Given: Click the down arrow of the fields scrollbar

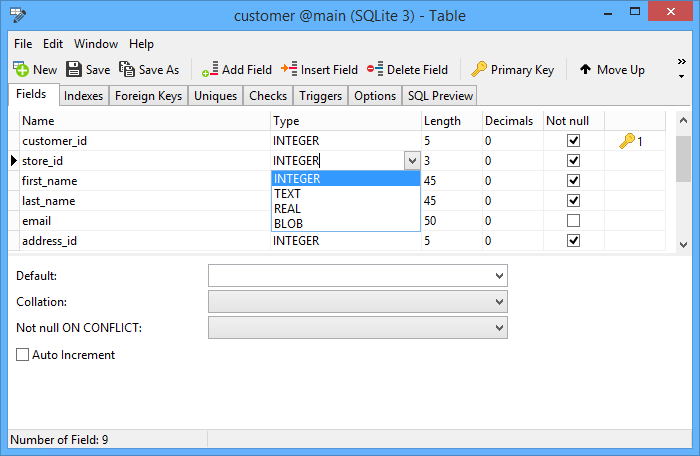Looking at the screenshot, I should 683,244.
